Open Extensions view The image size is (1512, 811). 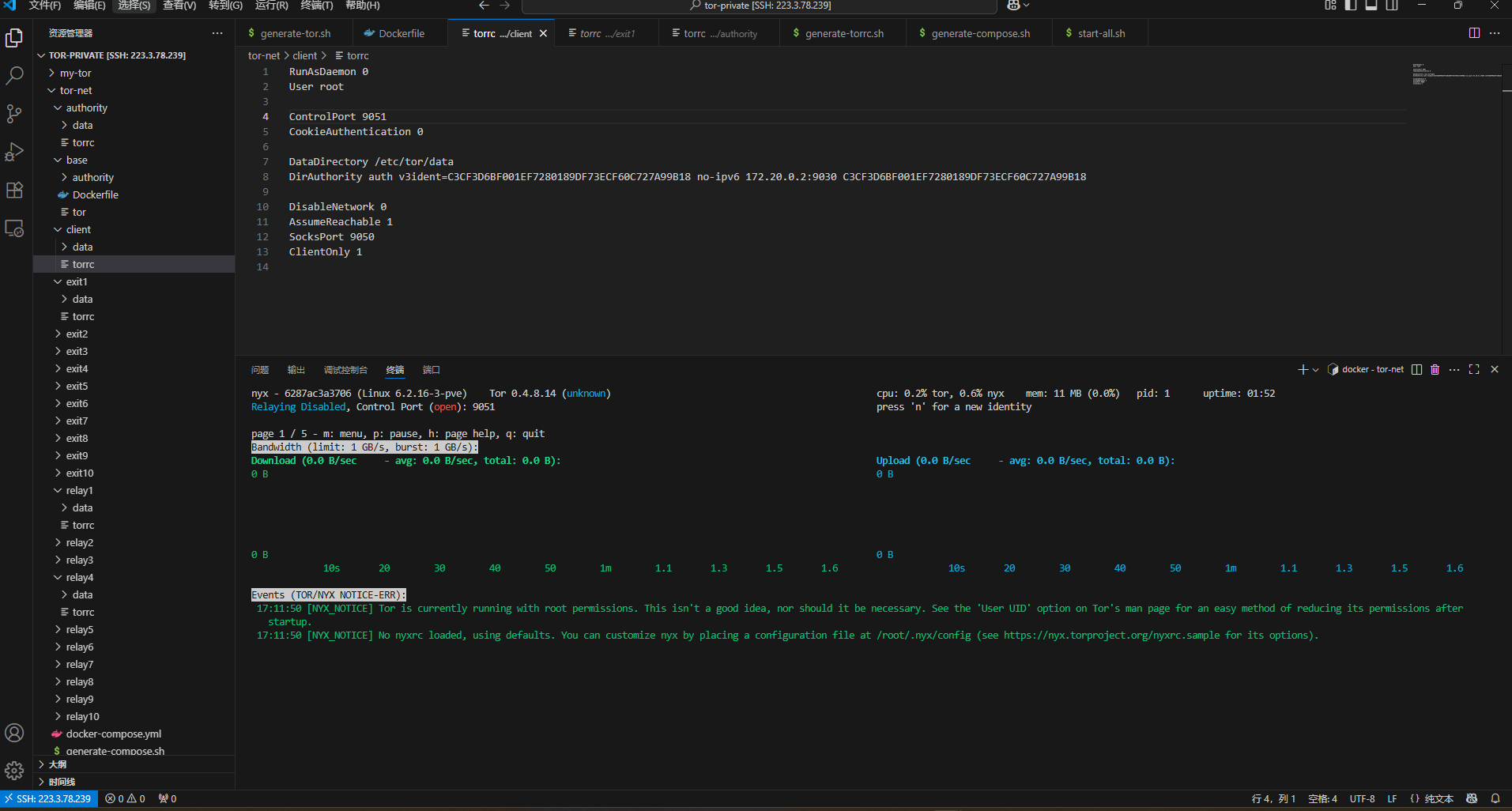click(x=14, y=190)
